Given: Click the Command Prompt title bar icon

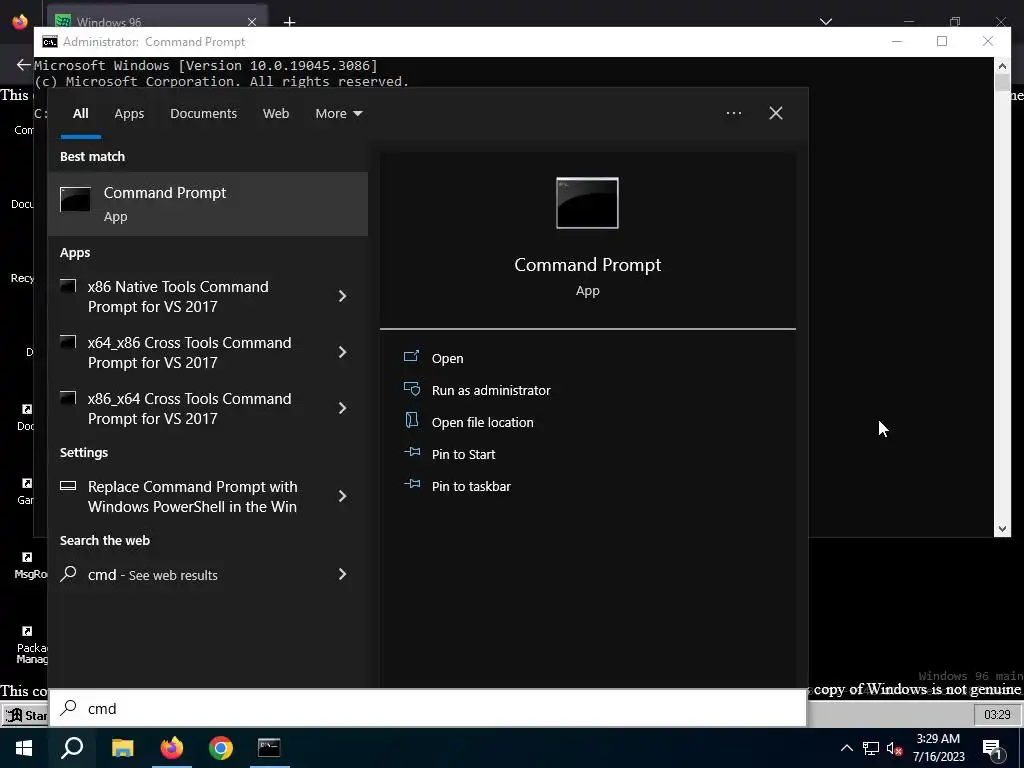Looking at the screenshot, I should point(50,42).
